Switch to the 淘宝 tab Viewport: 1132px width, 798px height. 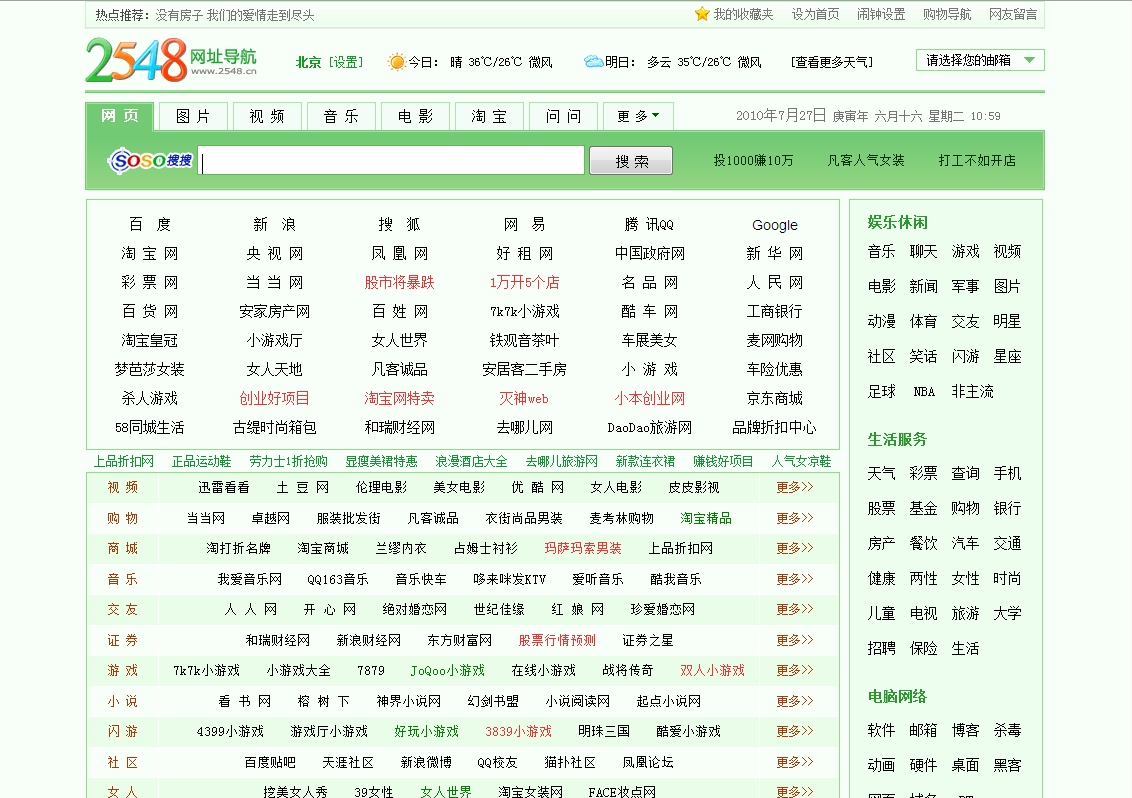(x=489, y=116)
